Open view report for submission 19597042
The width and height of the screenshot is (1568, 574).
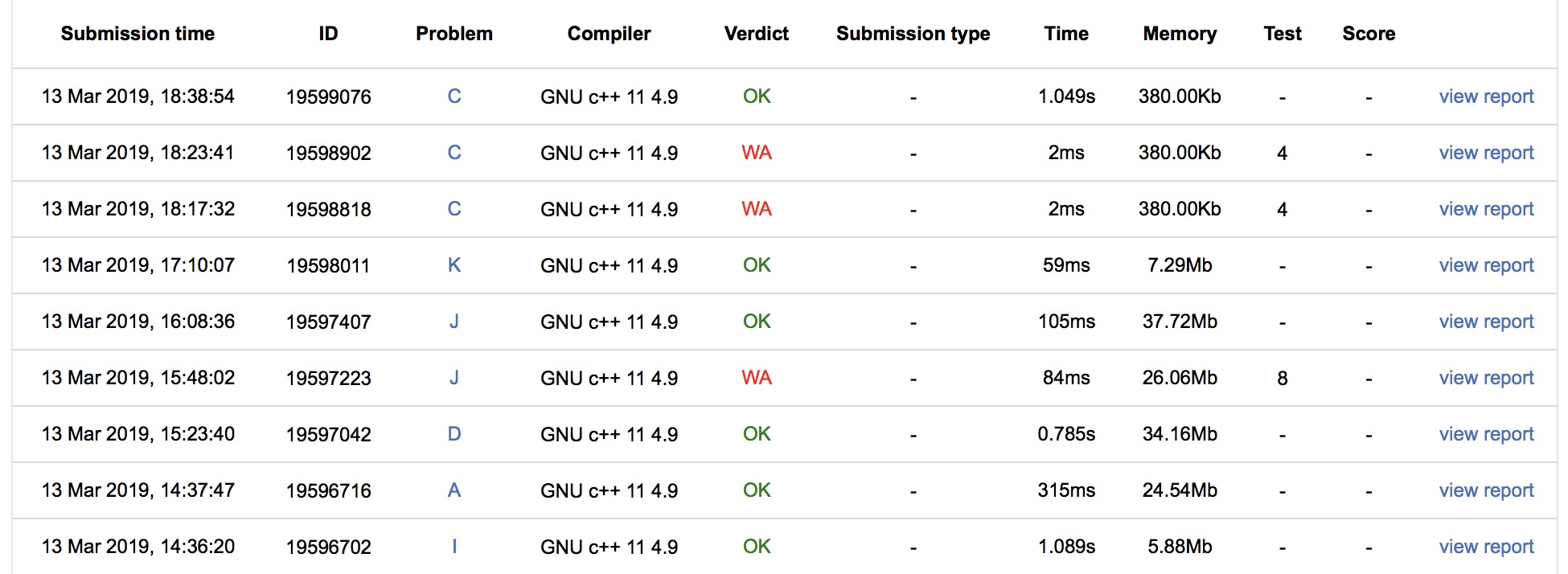click(x=1486, y=434)
